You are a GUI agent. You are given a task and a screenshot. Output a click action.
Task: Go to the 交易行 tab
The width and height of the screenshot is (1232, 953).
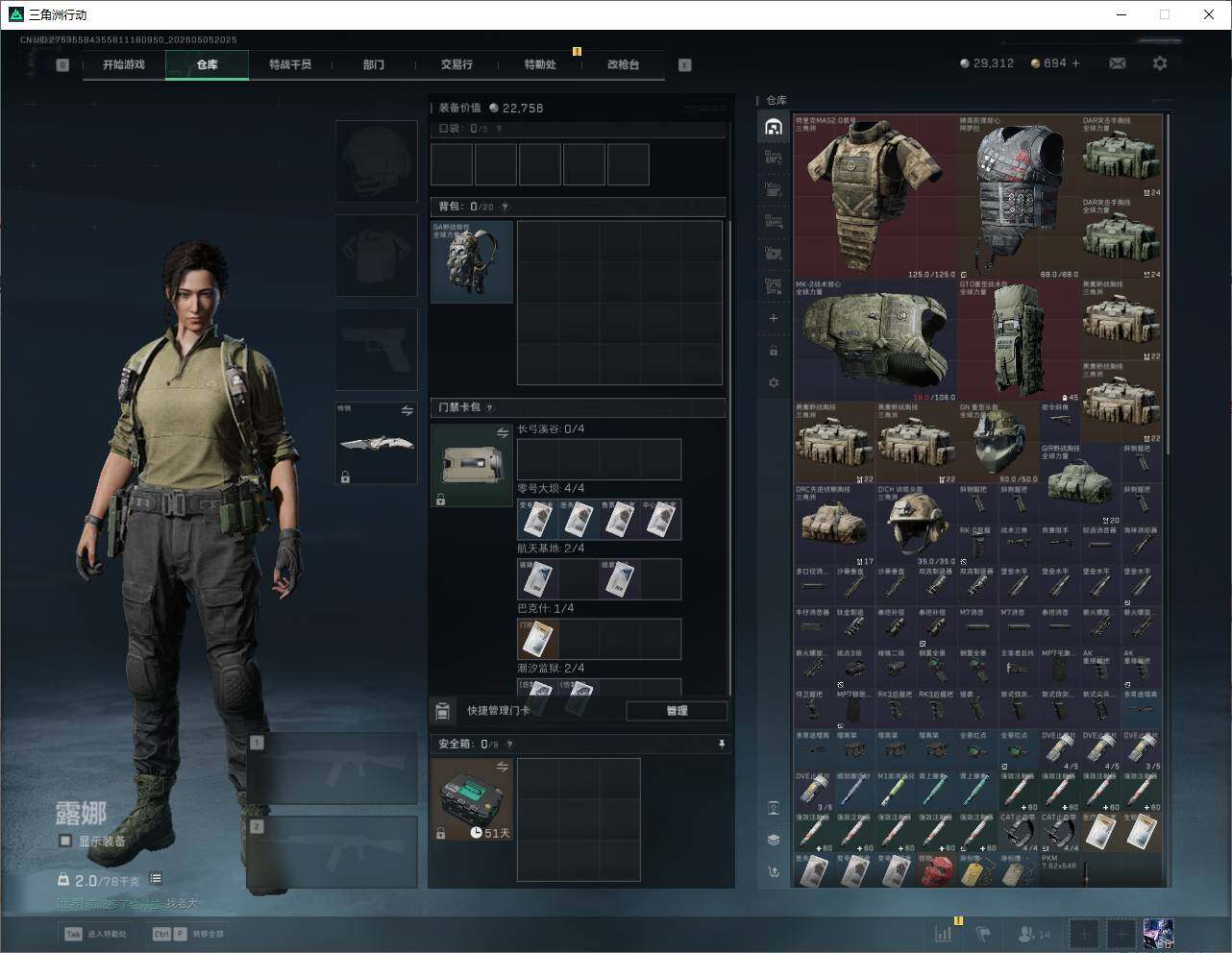[456, 64]
